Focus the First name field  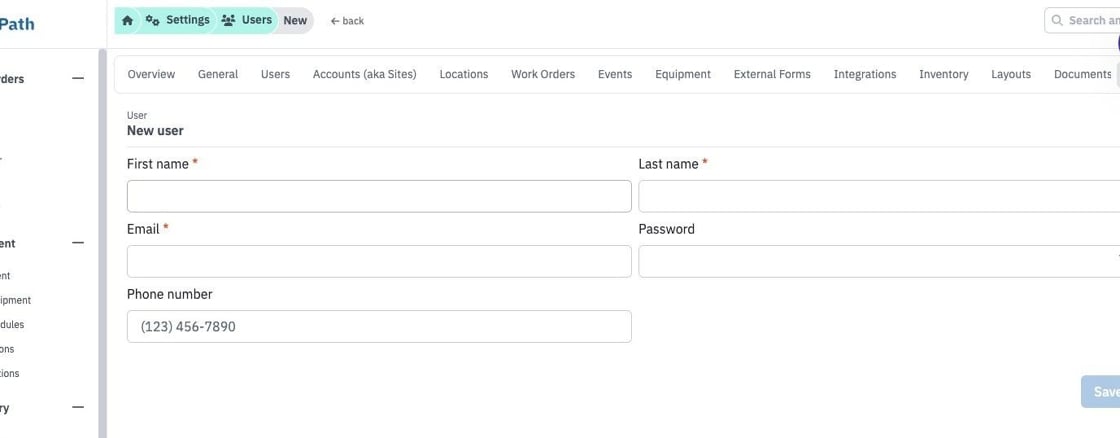point(379,196)
